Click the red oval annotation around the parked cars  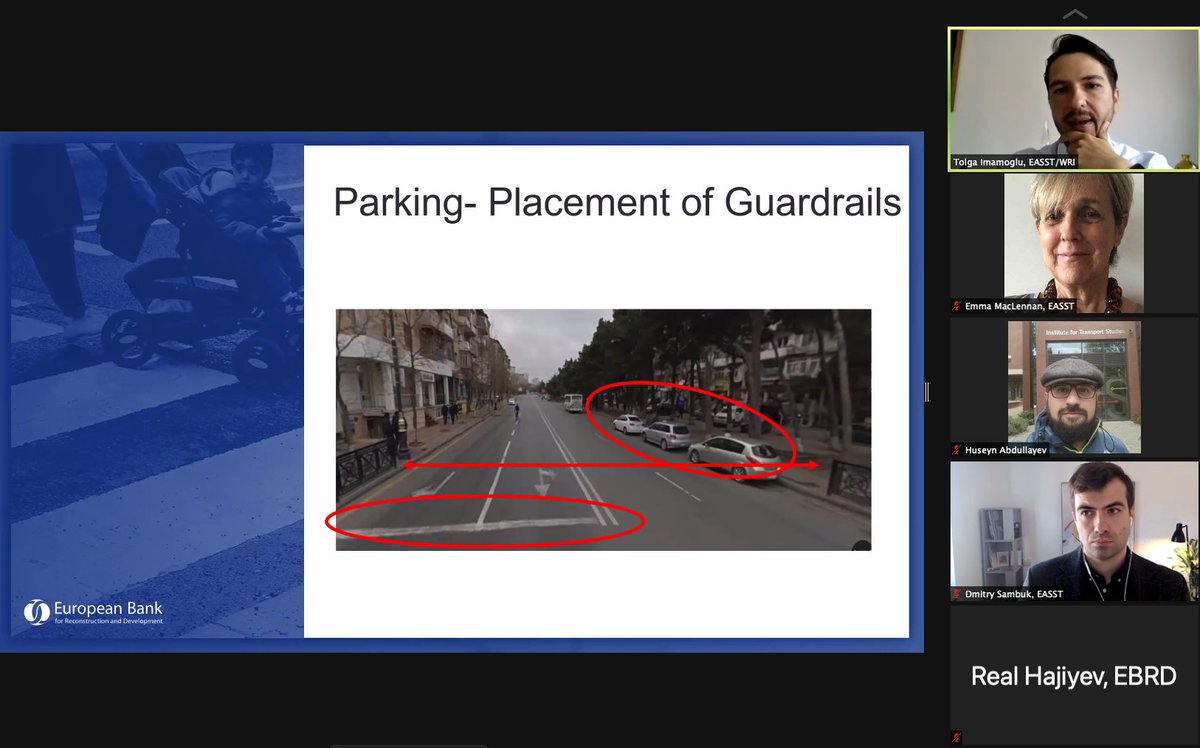pyautogui.click(x=690, y=420)
